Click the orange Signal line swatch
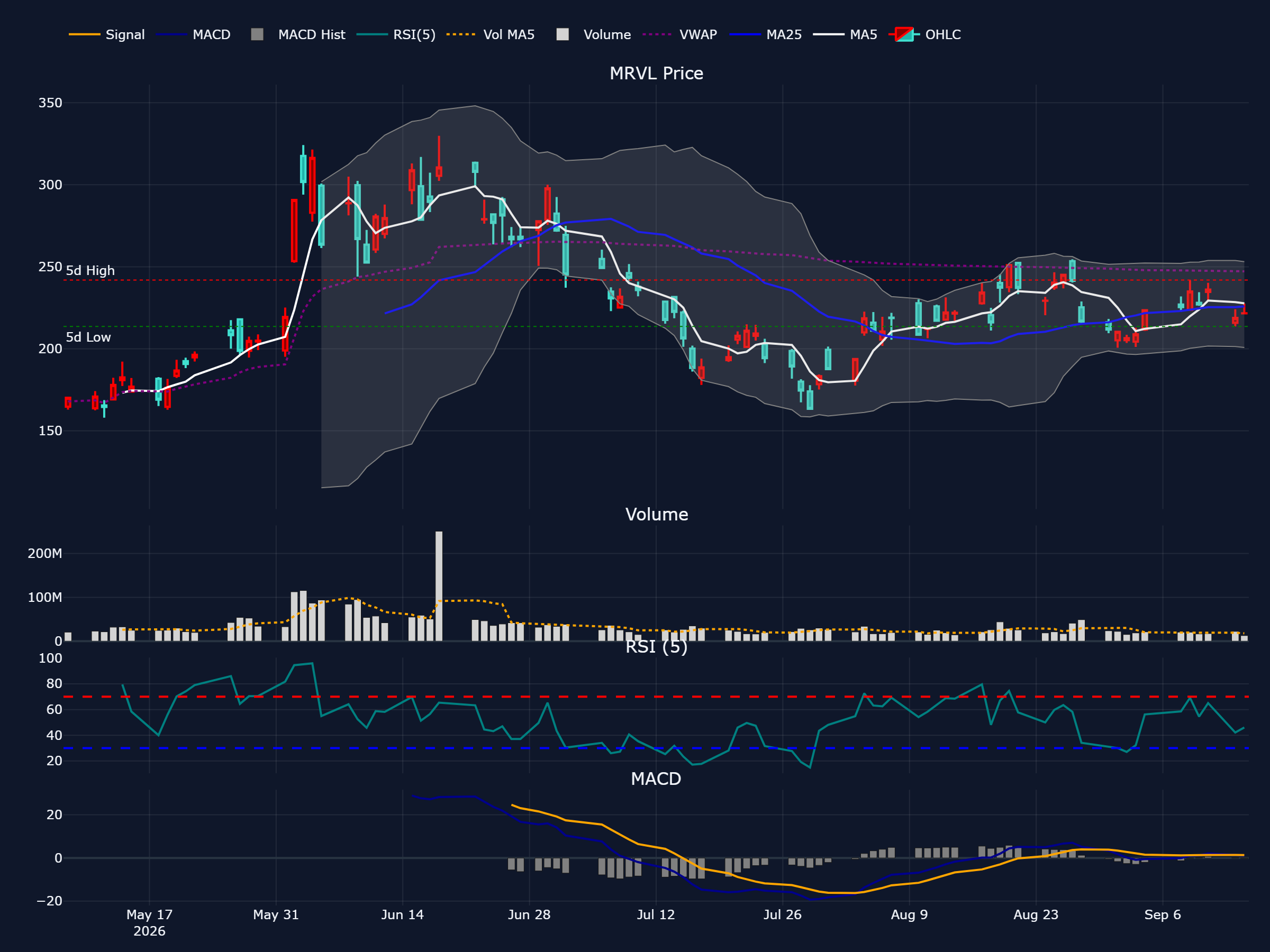The height and width of the screenshot is (952, 1270). pyautogui.click(x=84, y=34)
